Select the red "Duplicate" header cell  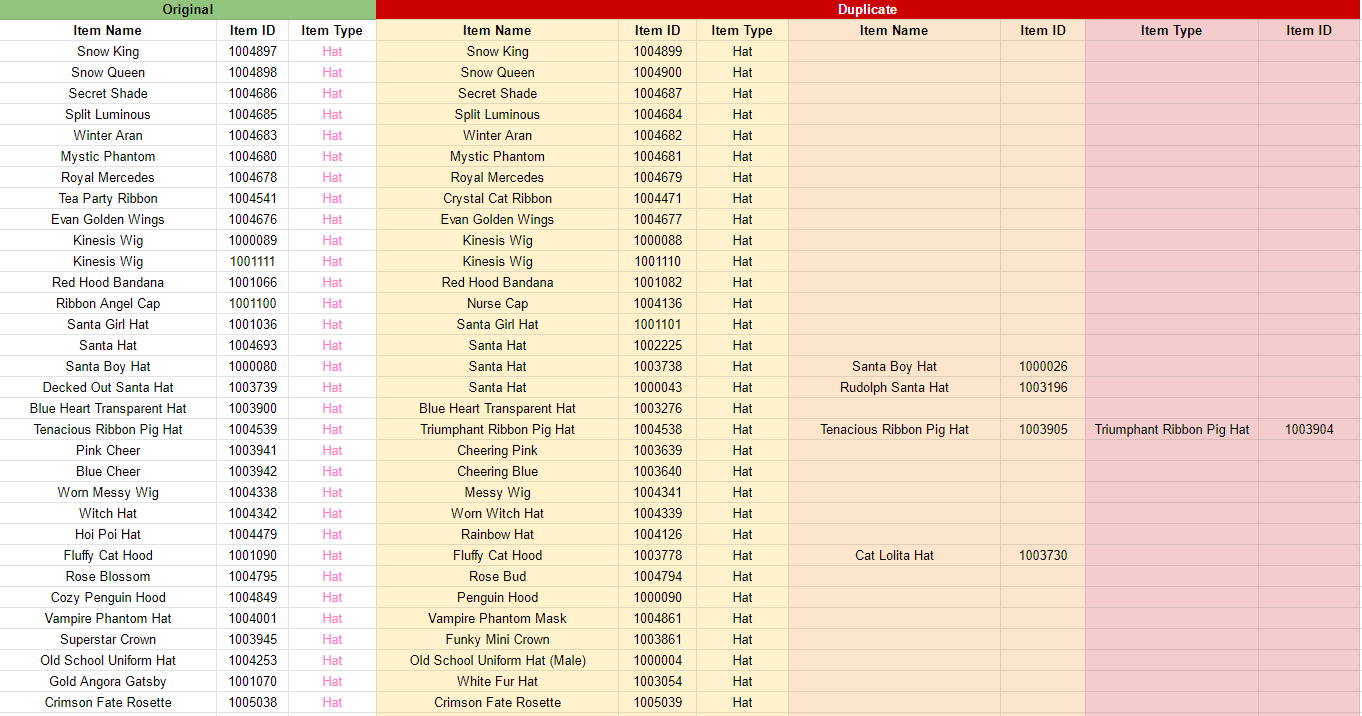867,9
